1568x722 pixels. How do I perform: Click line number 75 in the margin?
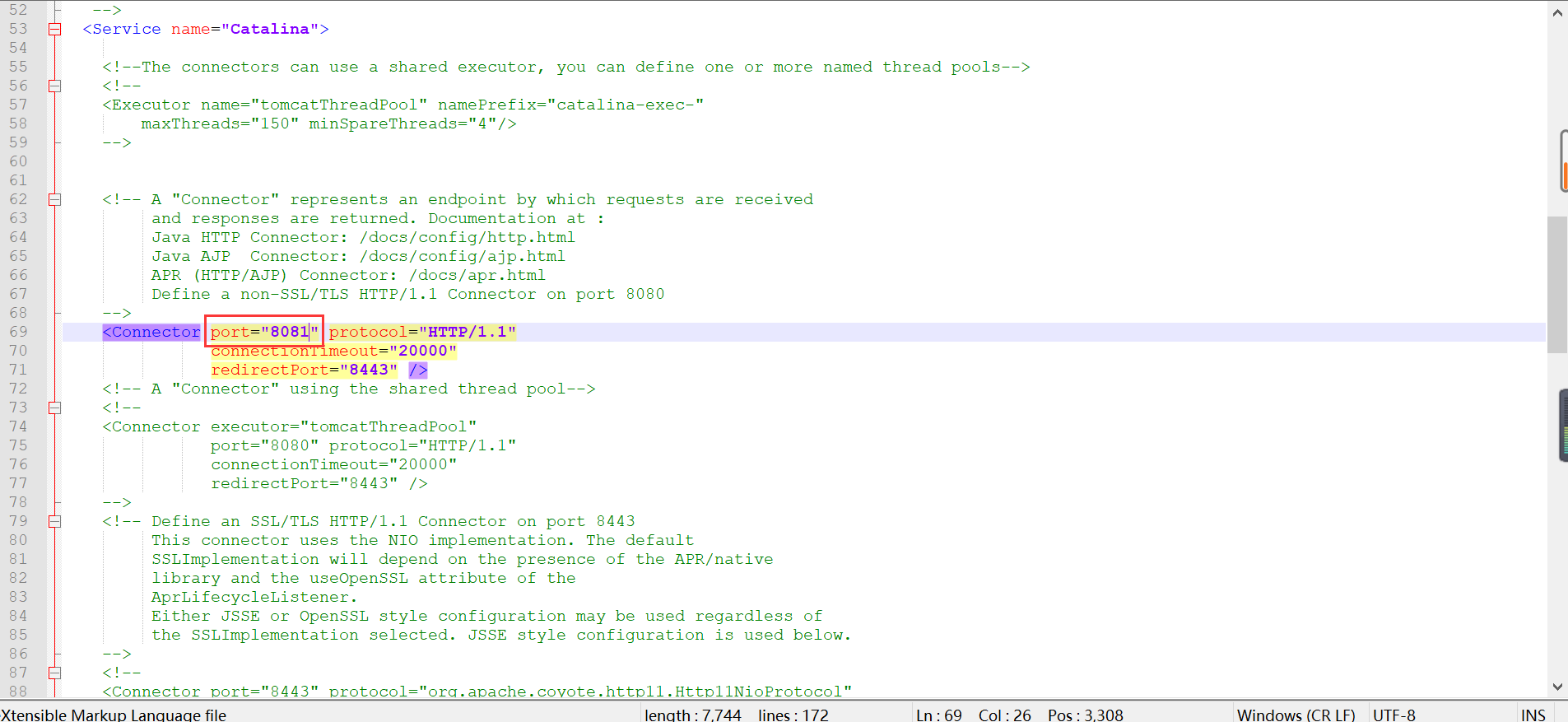[18, 445]
